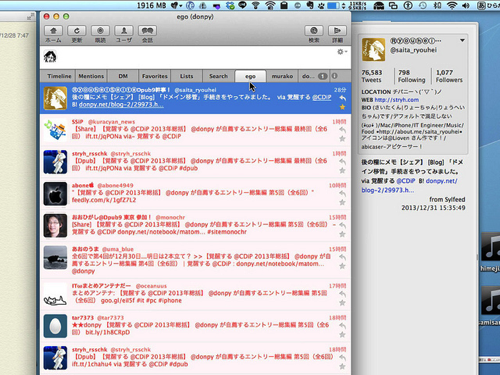Click the 検索 (Search) toolbar icon
This screenshot has width=500, height=375.
point(314,31)
